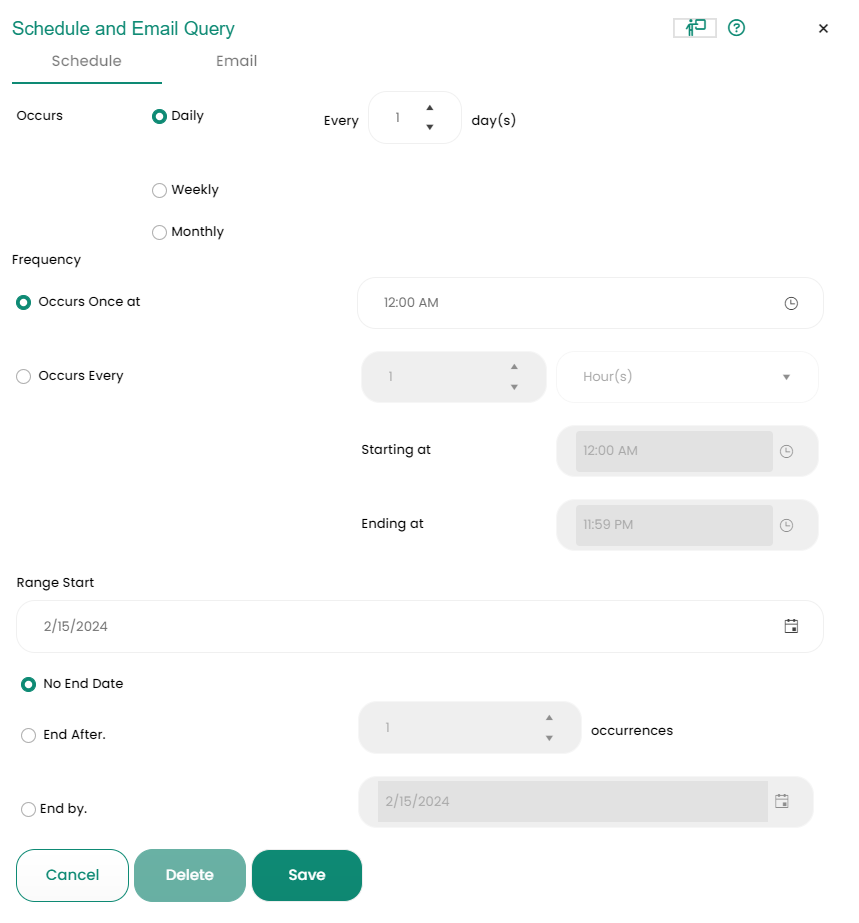
Task: Save the schedule settings
Action: tap(306, 875)
